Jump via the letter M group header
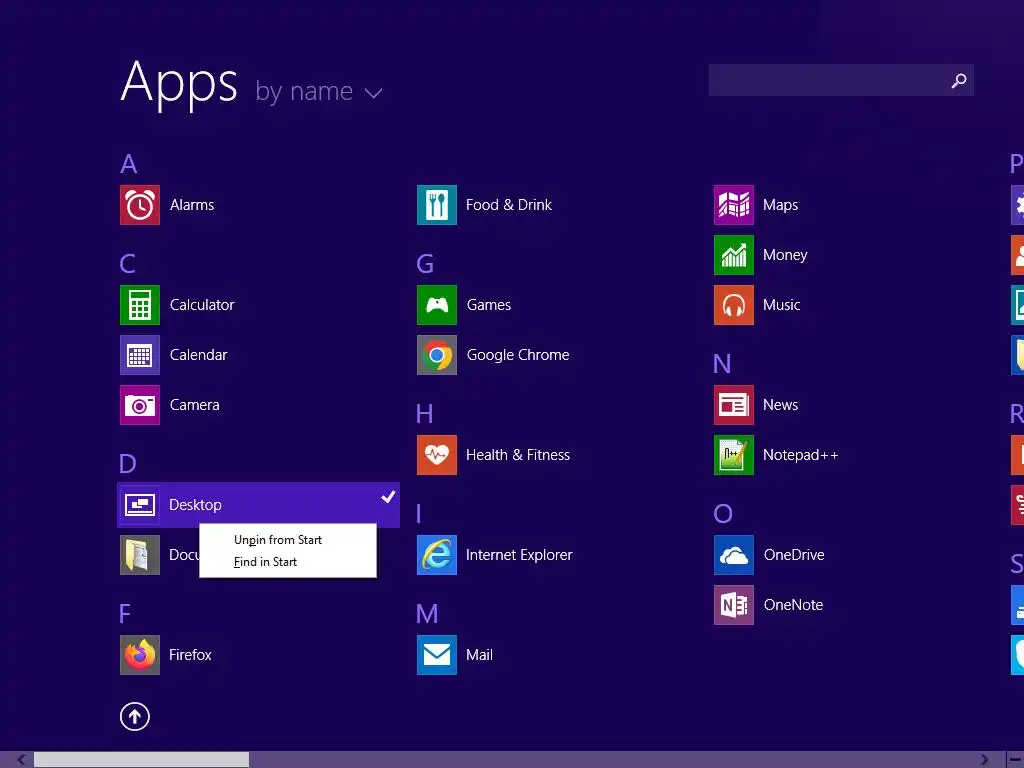Viewport: 1024px width, 768px height. [x=427, y=614]
